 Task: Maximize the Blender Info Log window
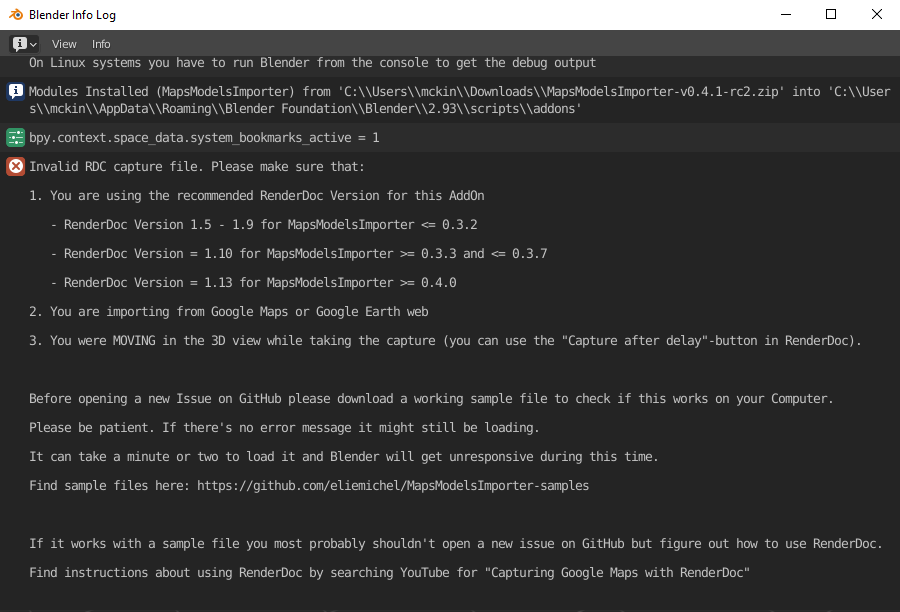coord(831,14)
